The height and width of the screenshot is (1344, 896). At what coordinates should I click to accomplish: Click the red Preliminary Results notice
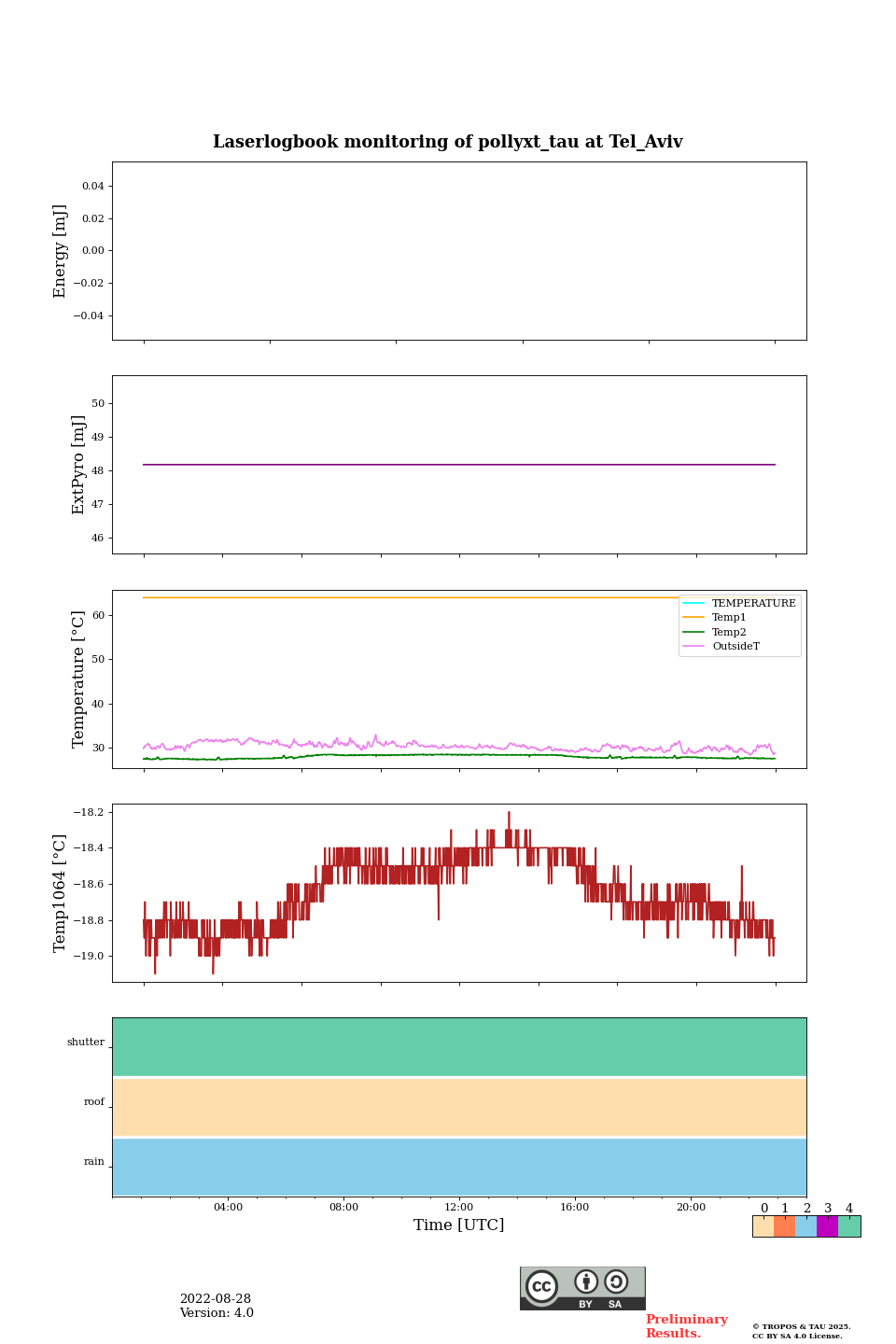pos(687,1326)
